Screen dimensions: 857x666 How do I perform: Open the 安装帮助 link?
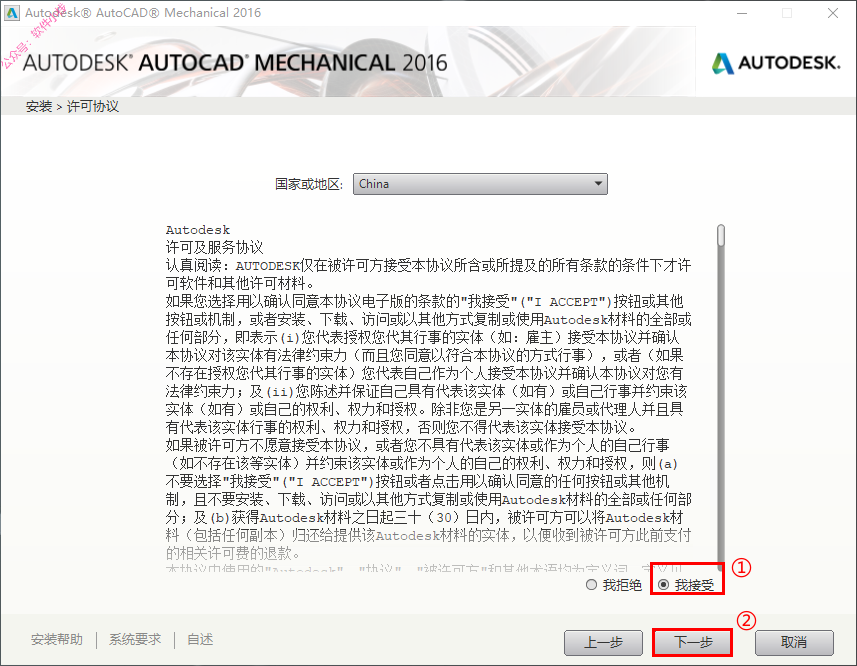57,639
